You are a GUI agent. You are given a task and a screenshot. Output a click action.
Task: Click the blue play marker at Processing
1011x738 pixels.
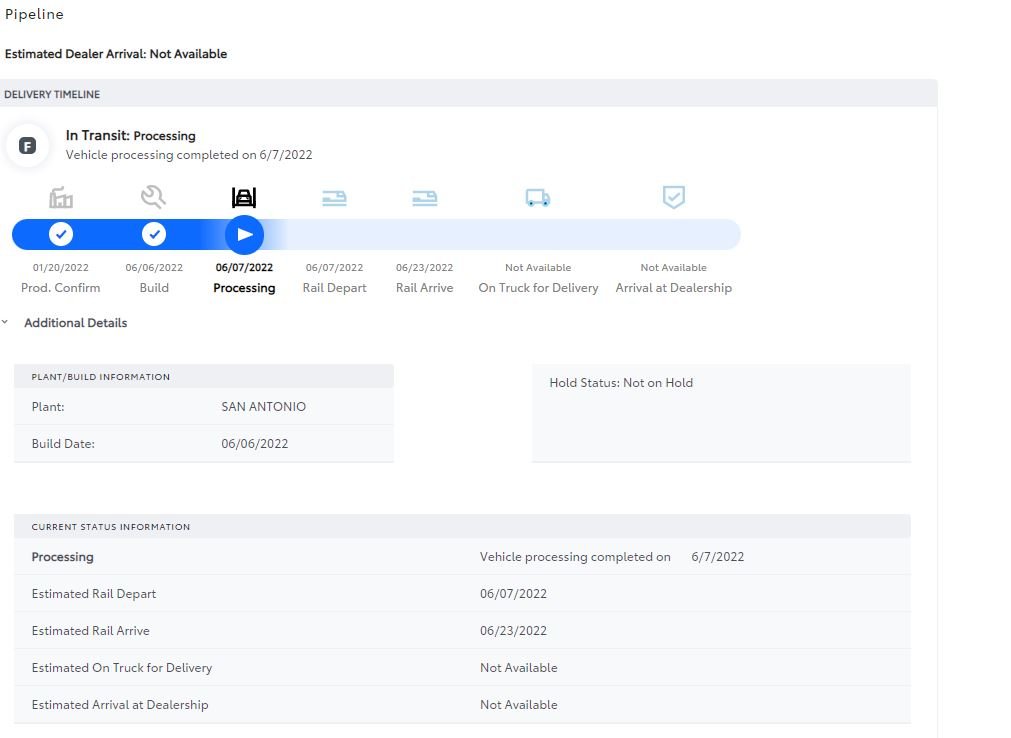pyautogui.click(x=244, y=235)
